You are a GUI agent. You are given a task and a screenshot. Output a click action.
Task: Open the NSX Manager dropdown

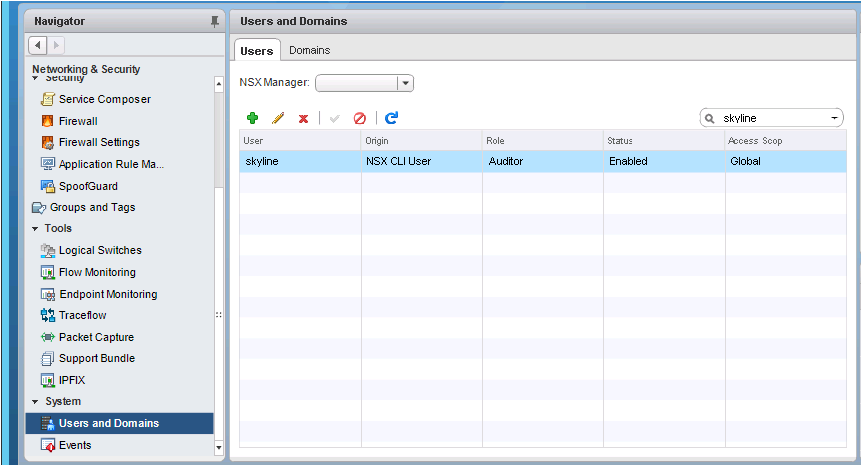405,83
